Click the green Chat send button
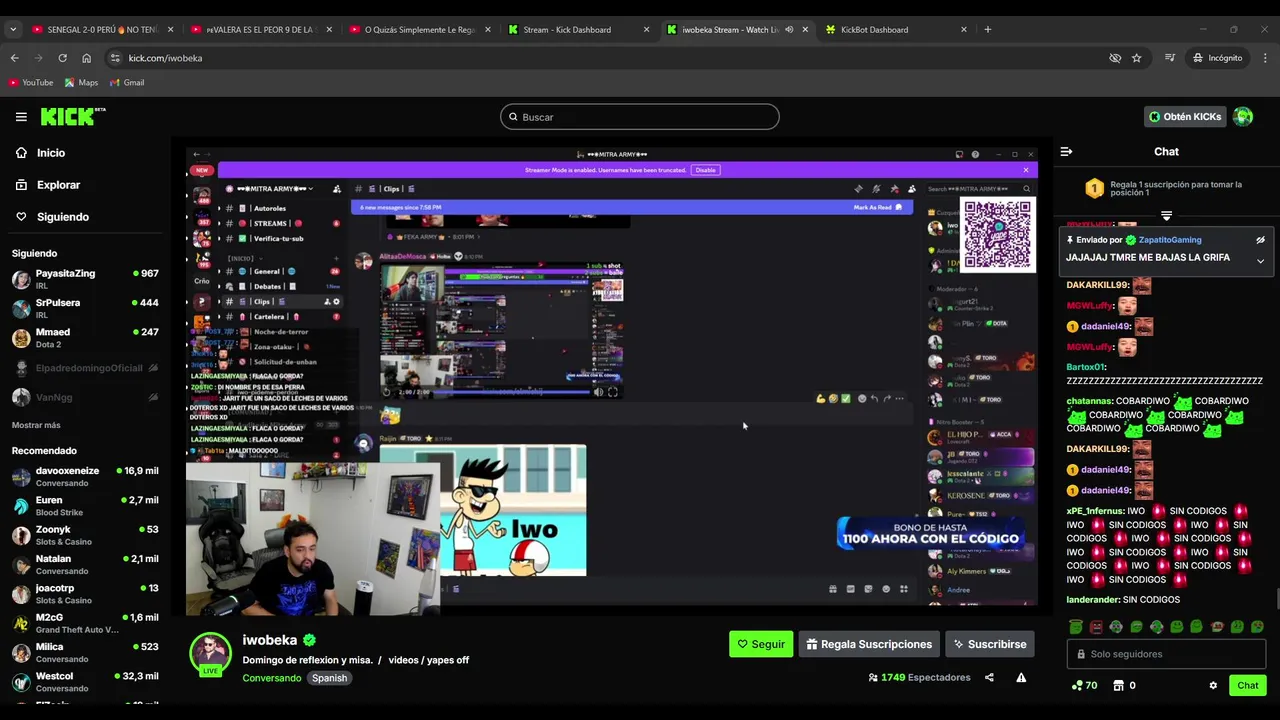Image resolution: width=1280 pixels, height=720 pixels. coord(1247,685)
